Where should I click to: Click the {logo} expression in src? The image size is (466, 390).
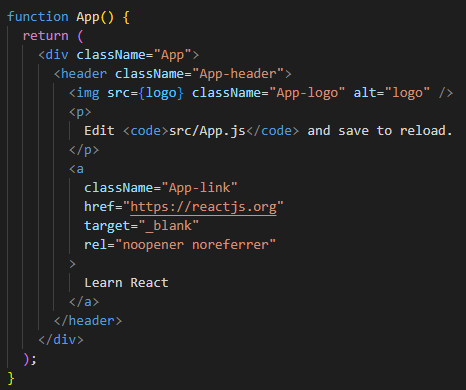(x=161, y=93)
